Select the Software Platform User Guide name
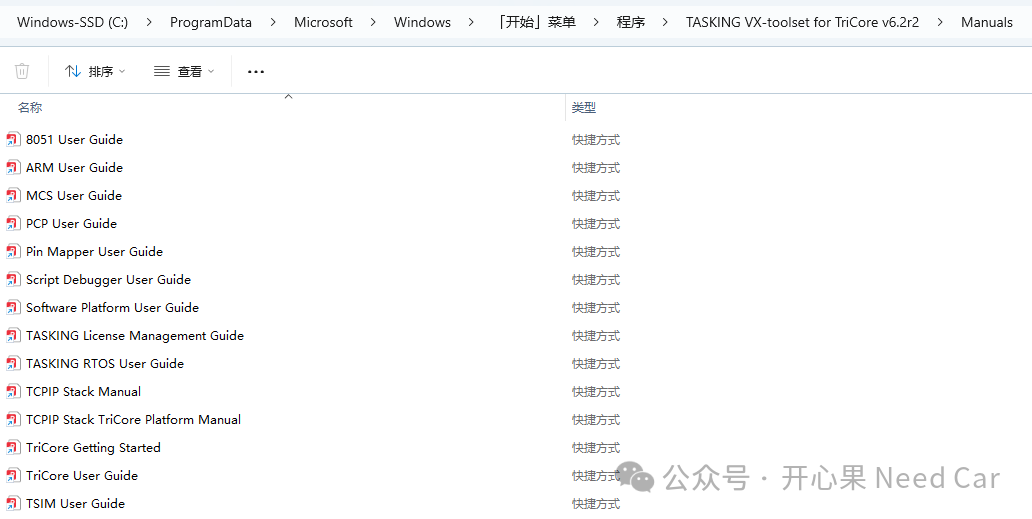 [113, 307]
